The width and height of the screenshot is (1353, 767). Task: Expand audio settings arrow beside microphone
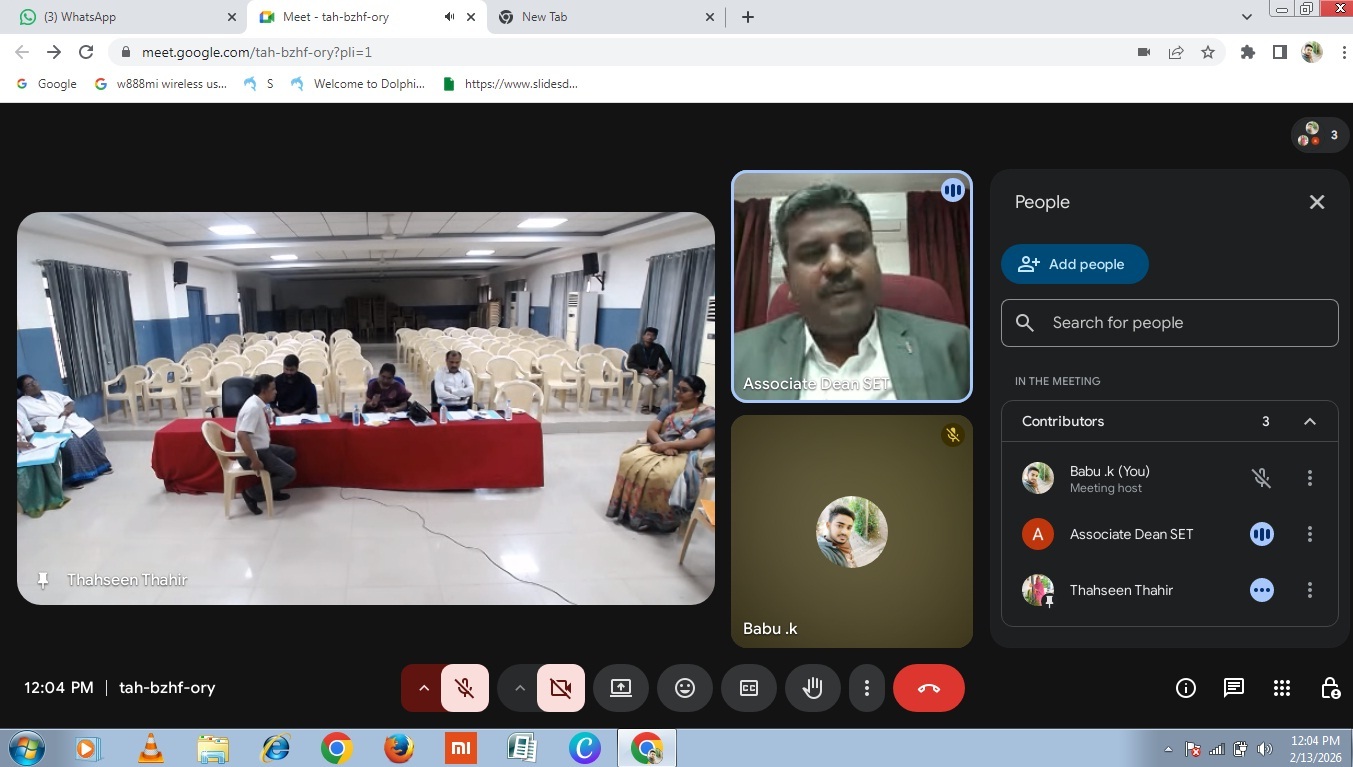click(x=423, y=688)
